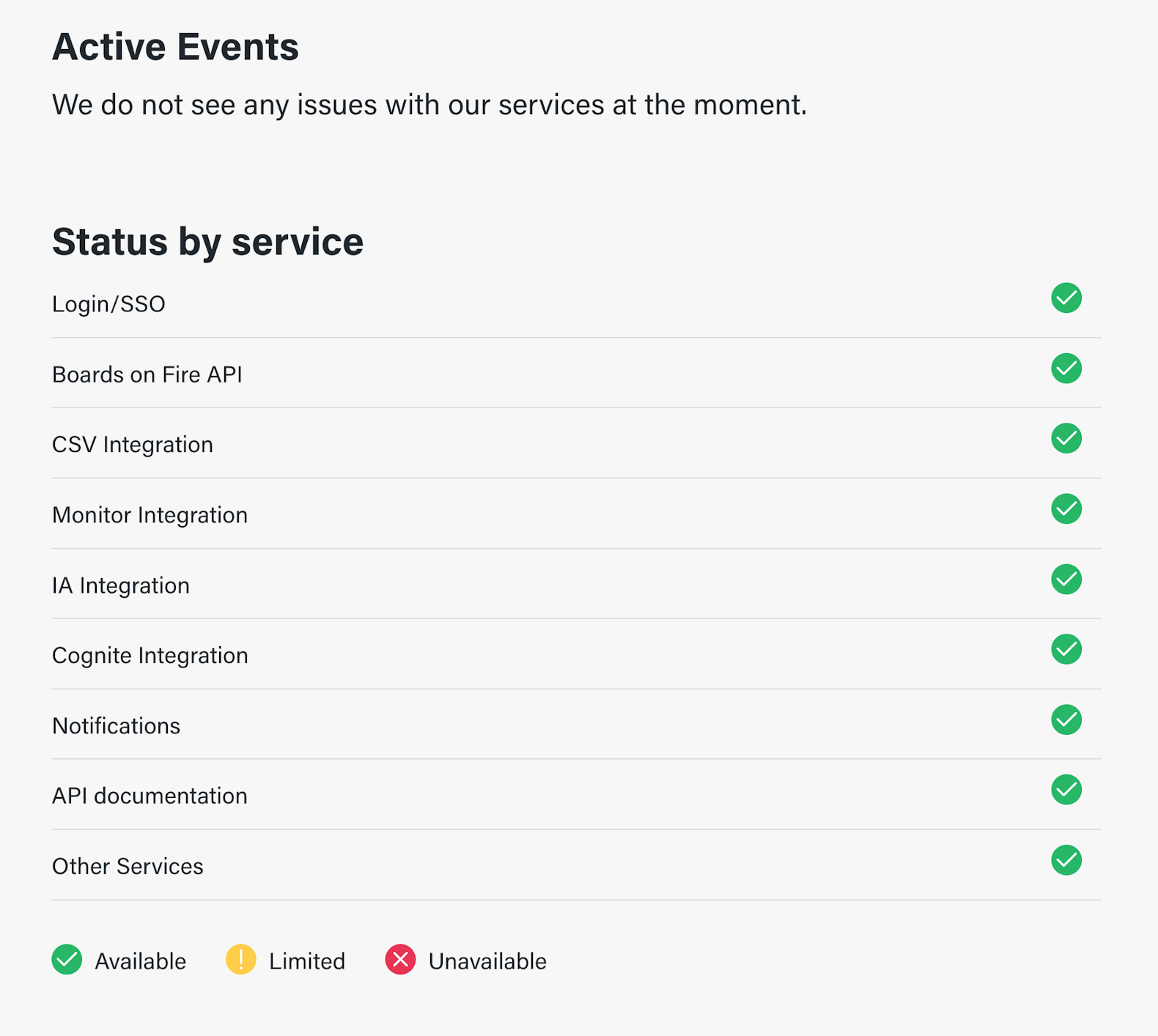Click the Other Services status checkmark
Viewport: 1158px width, 1036px height.
pyautogui.click(x=1066, y=860)
